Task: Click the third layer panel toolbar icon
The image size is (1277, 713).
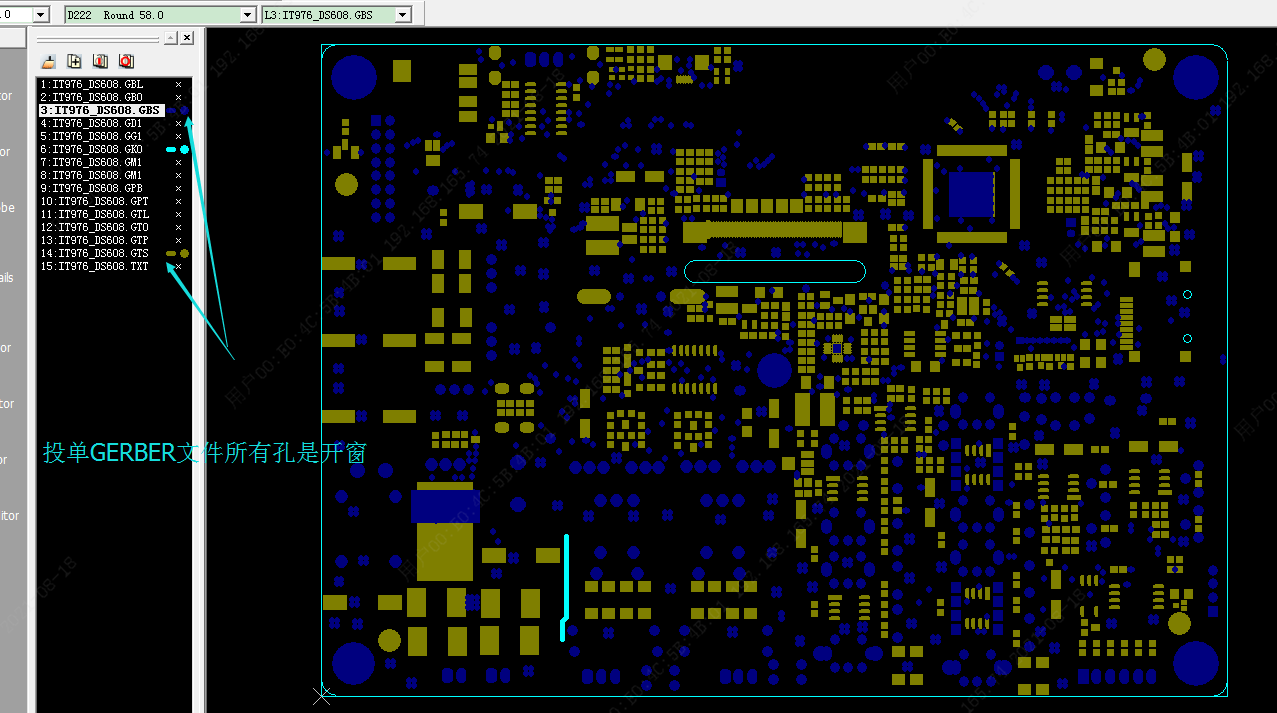Action: coord(100,61)
